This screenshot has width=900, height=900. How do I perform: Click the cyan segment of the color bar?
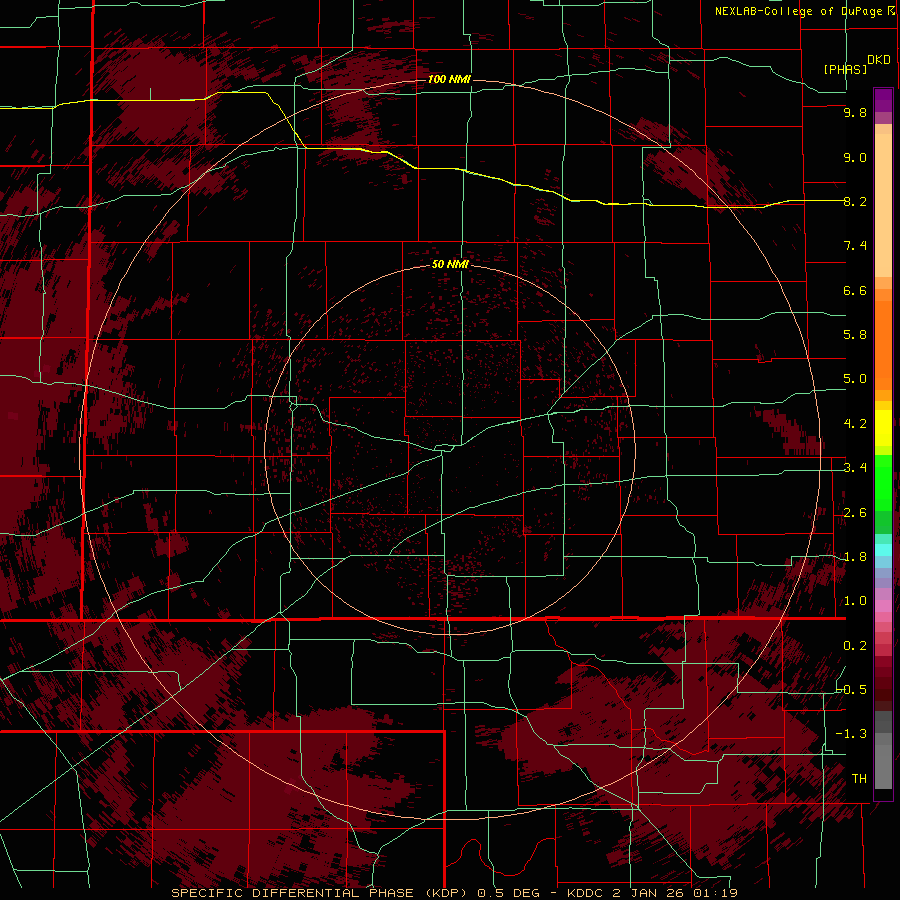pos(883,550)
